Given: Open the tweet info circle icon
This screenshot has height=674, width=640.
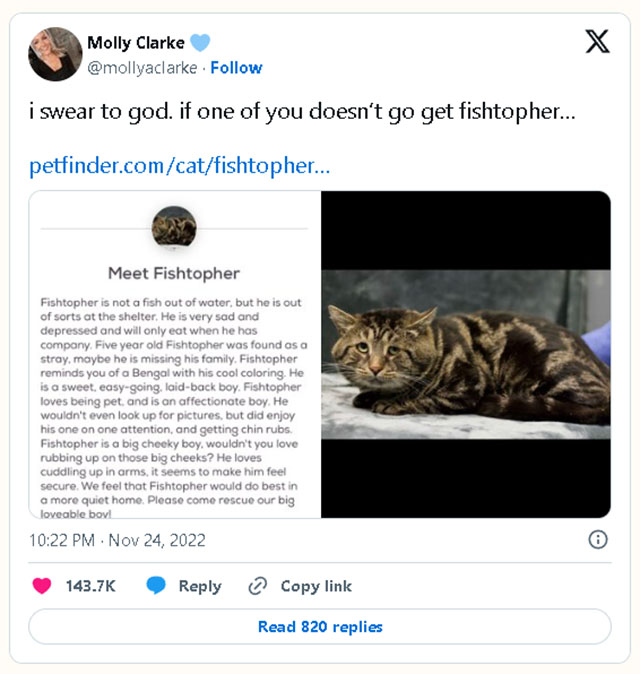Looking at the screenshot, I should pyautogui.click(x=598, y=540).
